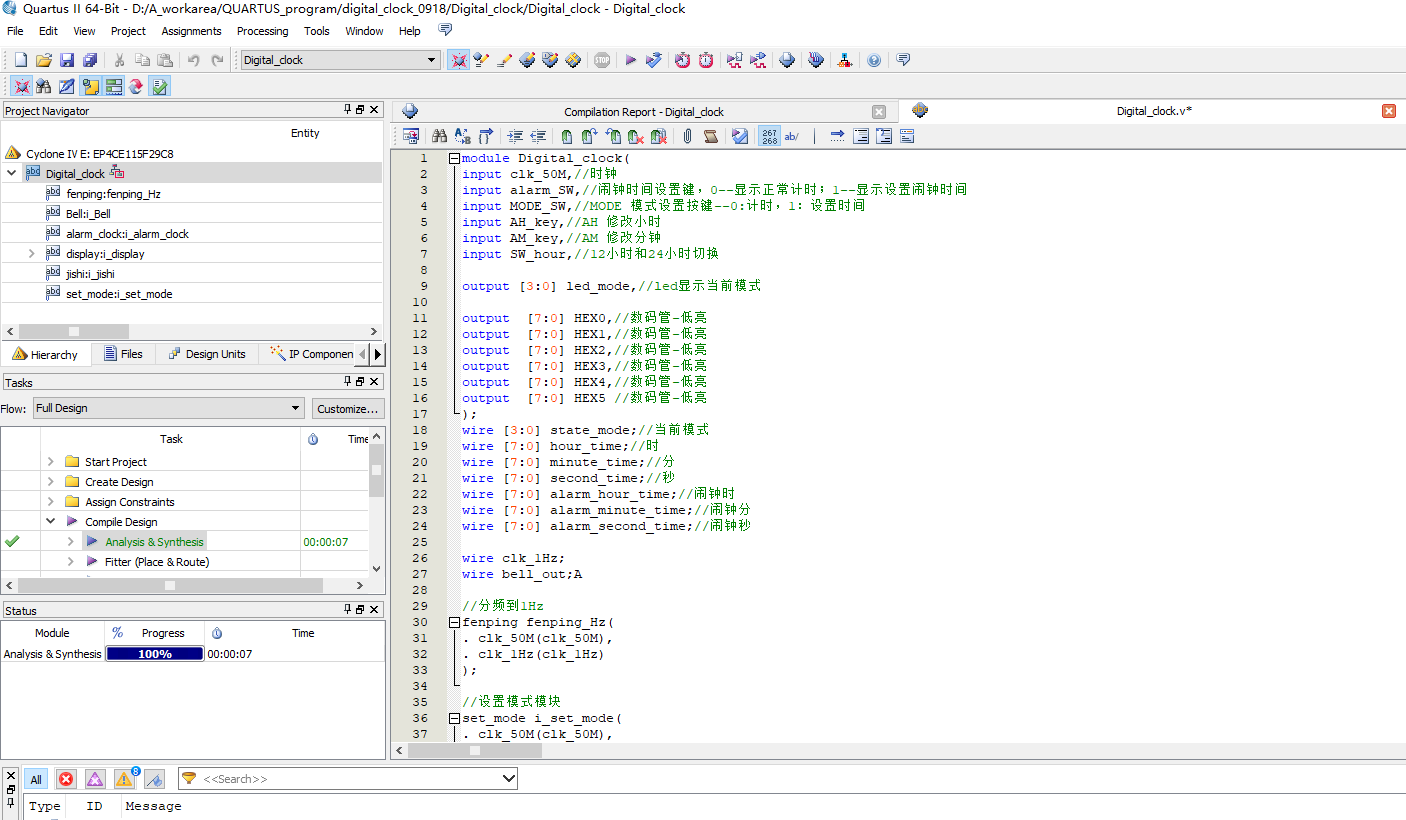Click the Decrease Indent icon in editor
The height and width of the screenshot is (820, 1406).
pyautogui.click(x=538, y=136)
